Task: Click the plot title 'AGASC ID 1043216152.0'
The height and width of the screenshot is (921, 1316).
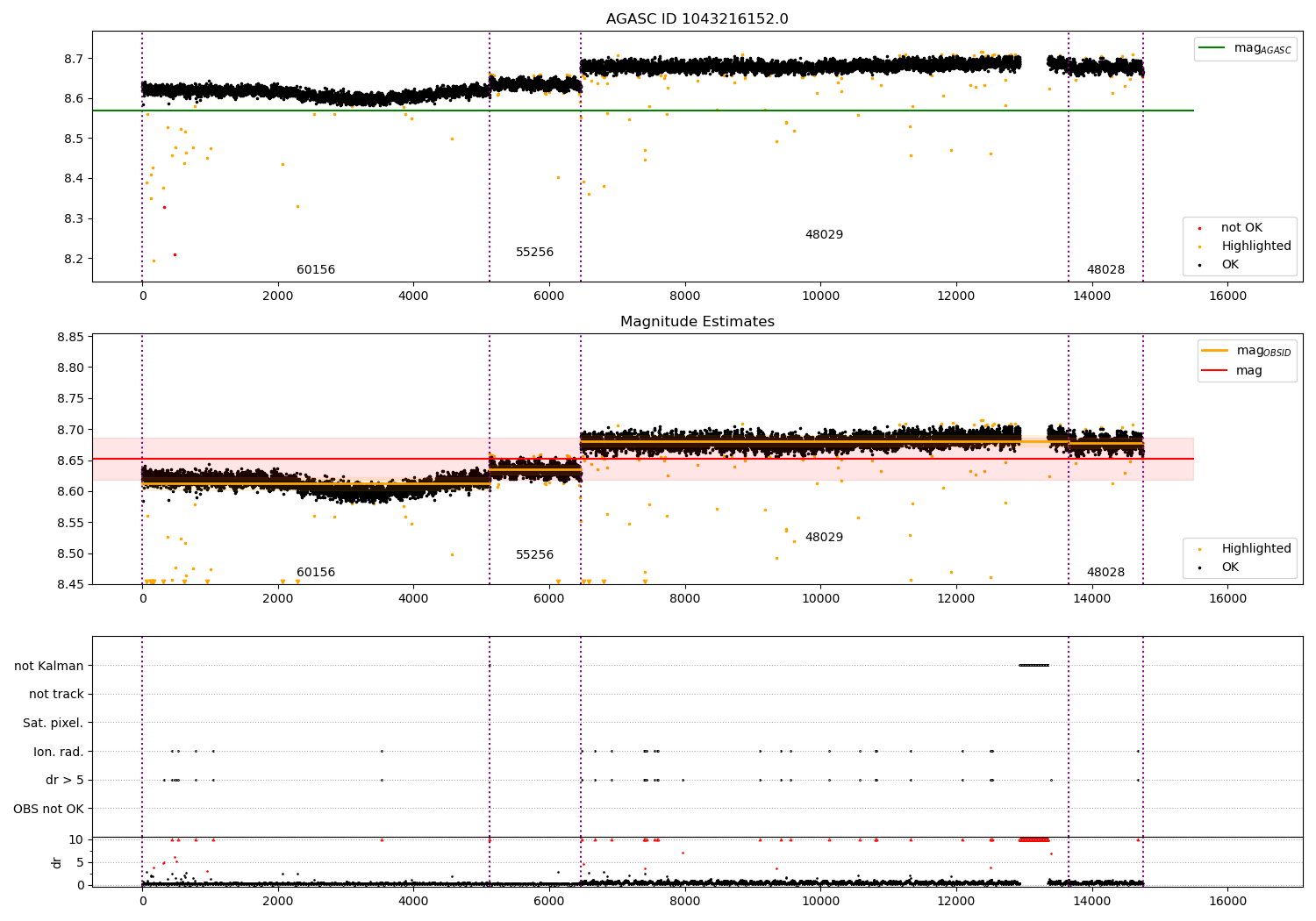Action: click(x=697, y=19)
